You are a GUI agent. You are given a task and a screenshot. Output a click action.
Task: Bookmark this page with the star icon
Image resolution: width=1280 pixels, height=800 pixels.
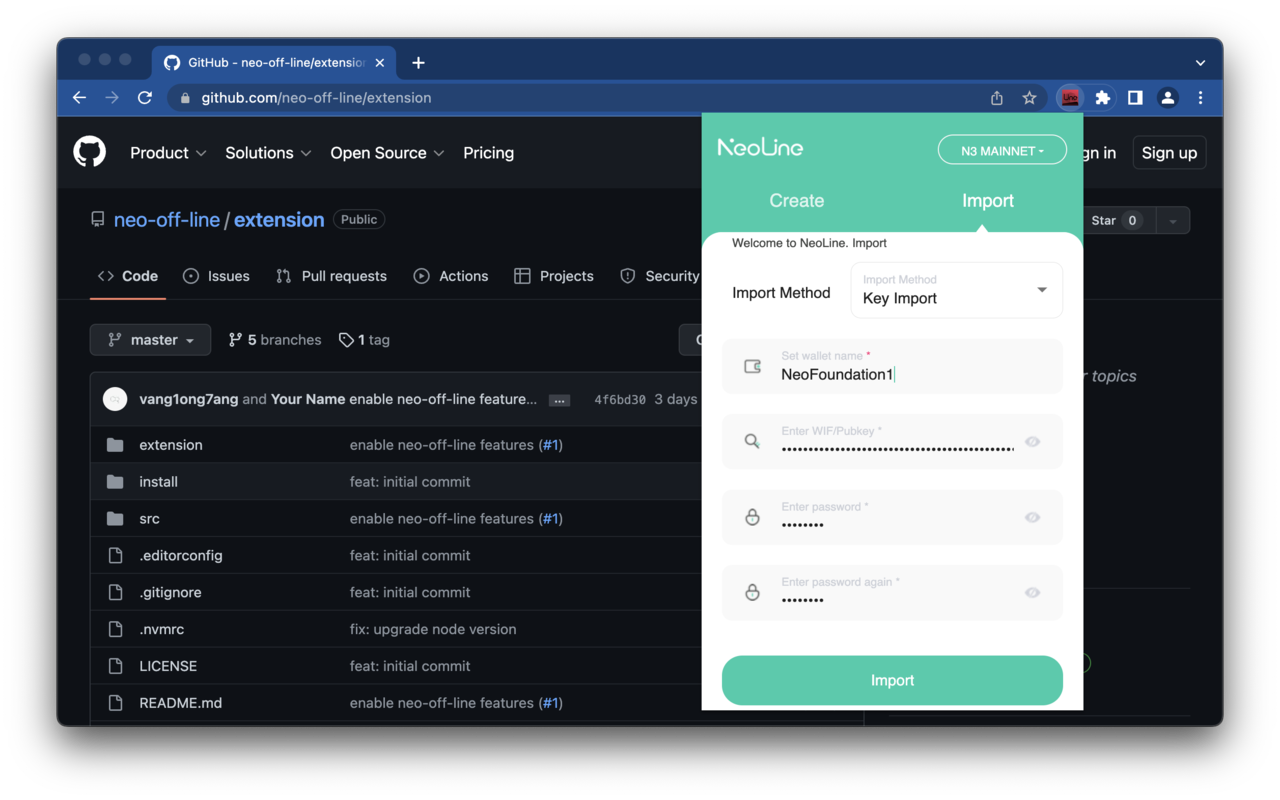(x=1029, y=98)
